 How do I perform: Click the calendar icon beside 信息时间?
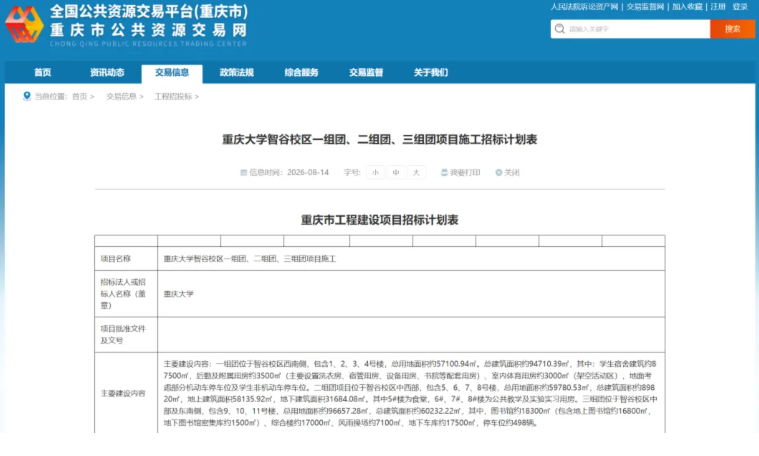(243, 172)
